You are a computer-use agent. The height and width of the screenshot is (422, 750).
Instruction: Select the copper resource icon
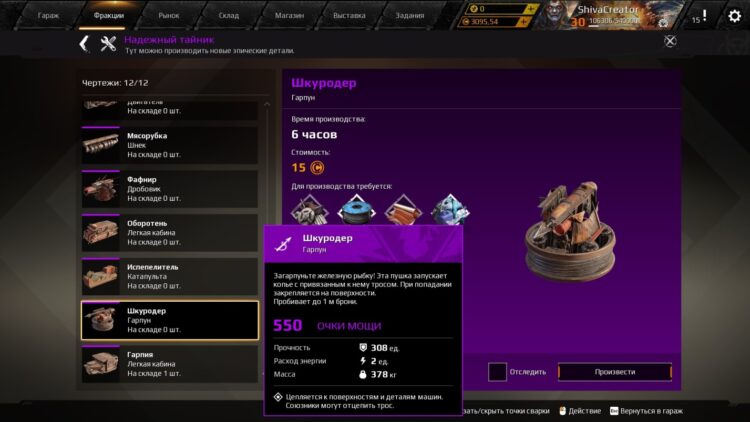coord(403,210)
